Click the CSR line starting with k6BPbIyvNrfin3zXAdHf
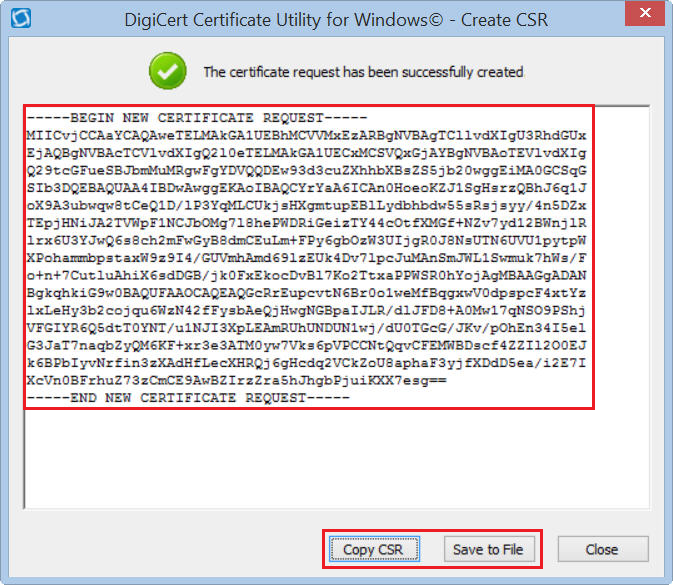Viewport: 673px width, 585px height. 306,363
